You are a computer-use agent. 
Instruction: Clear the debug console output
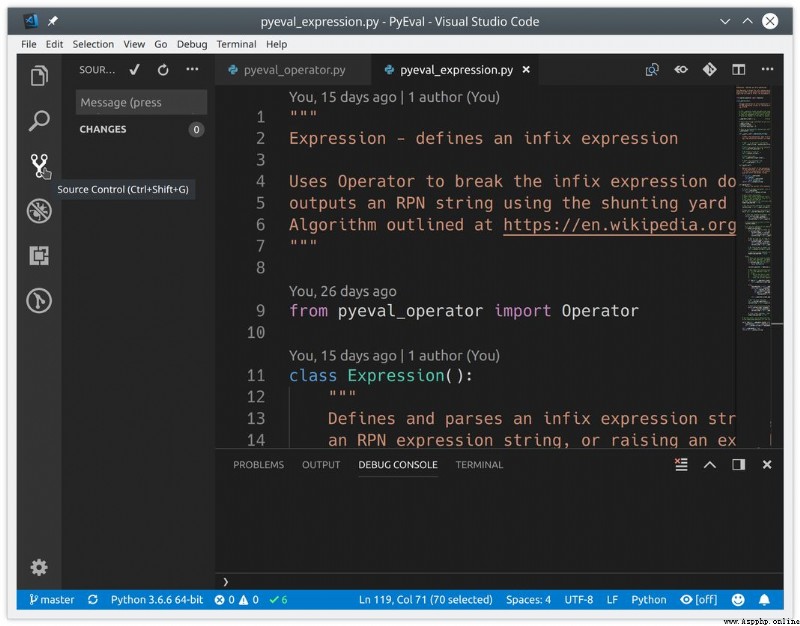pos(681,464)
